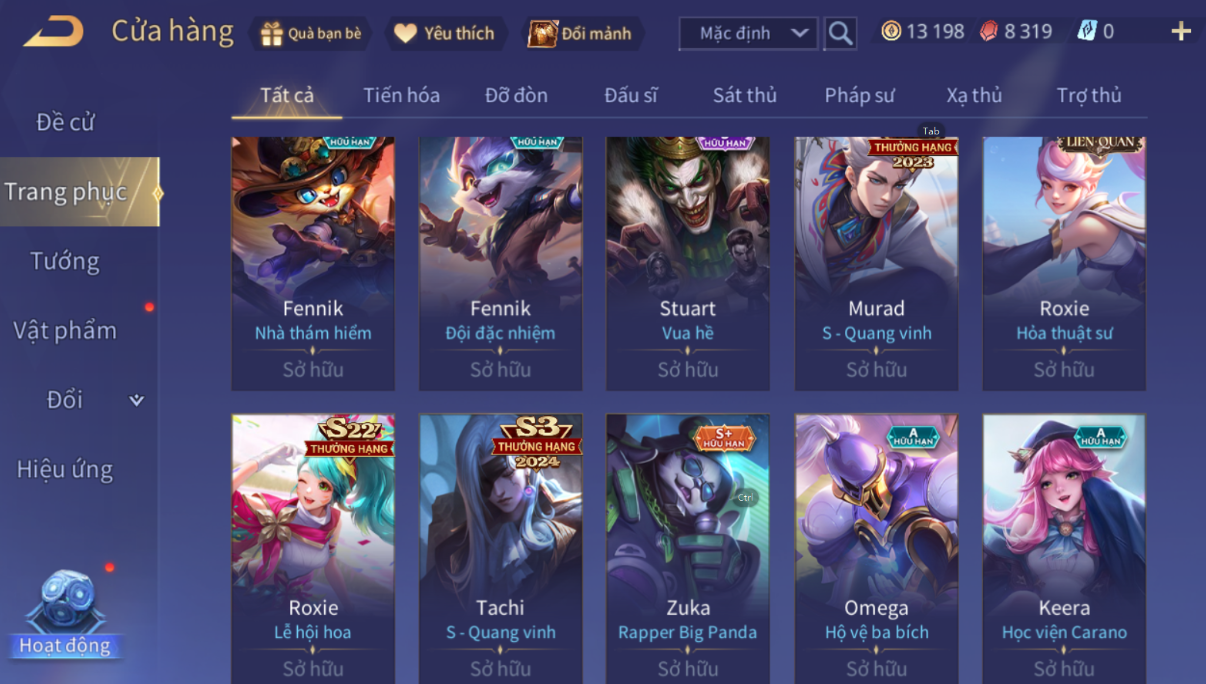
Task: Open the Tướng sidebar category
Action: click(x=65, y=261)
